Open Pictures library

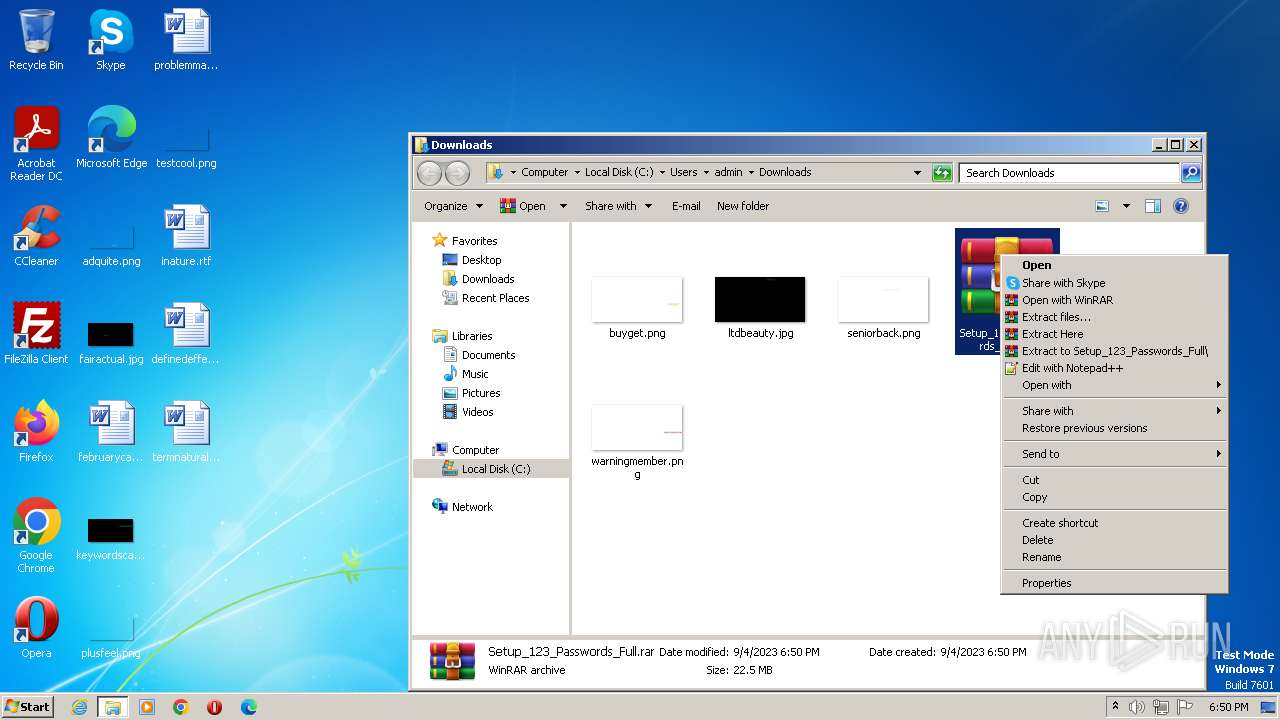(471, 393)
